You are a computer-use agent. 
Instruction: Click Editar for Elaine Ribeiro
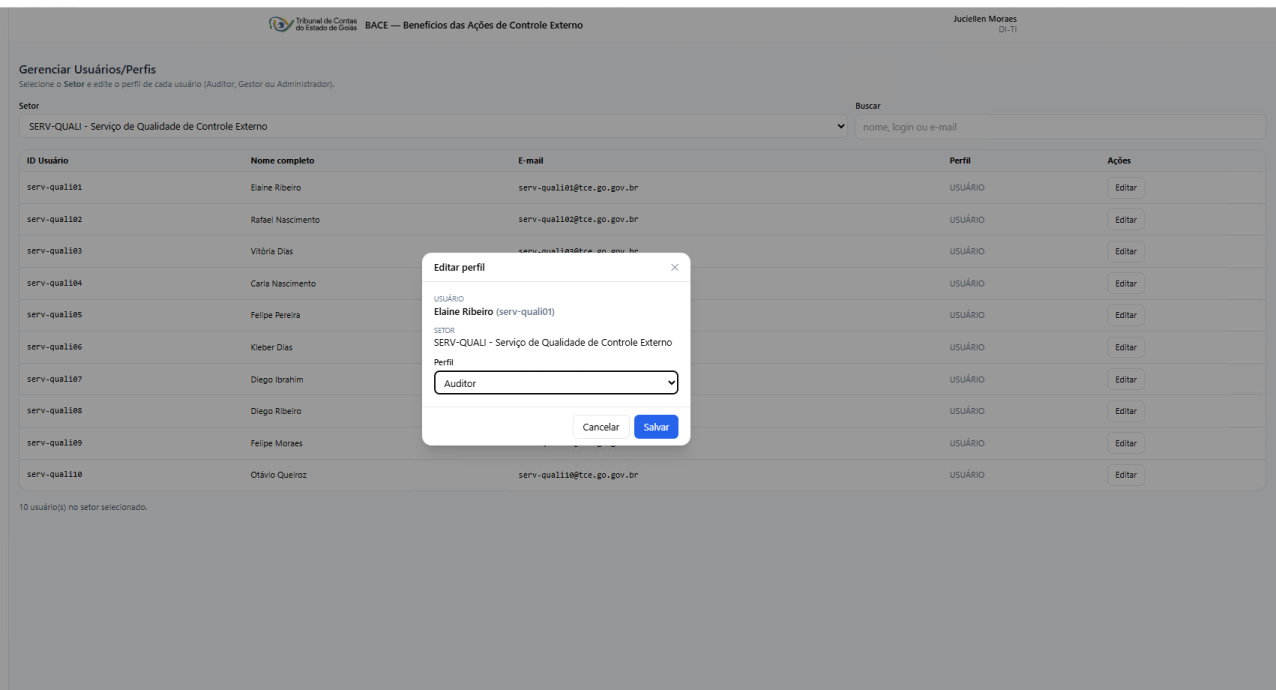click(1125, 188)
